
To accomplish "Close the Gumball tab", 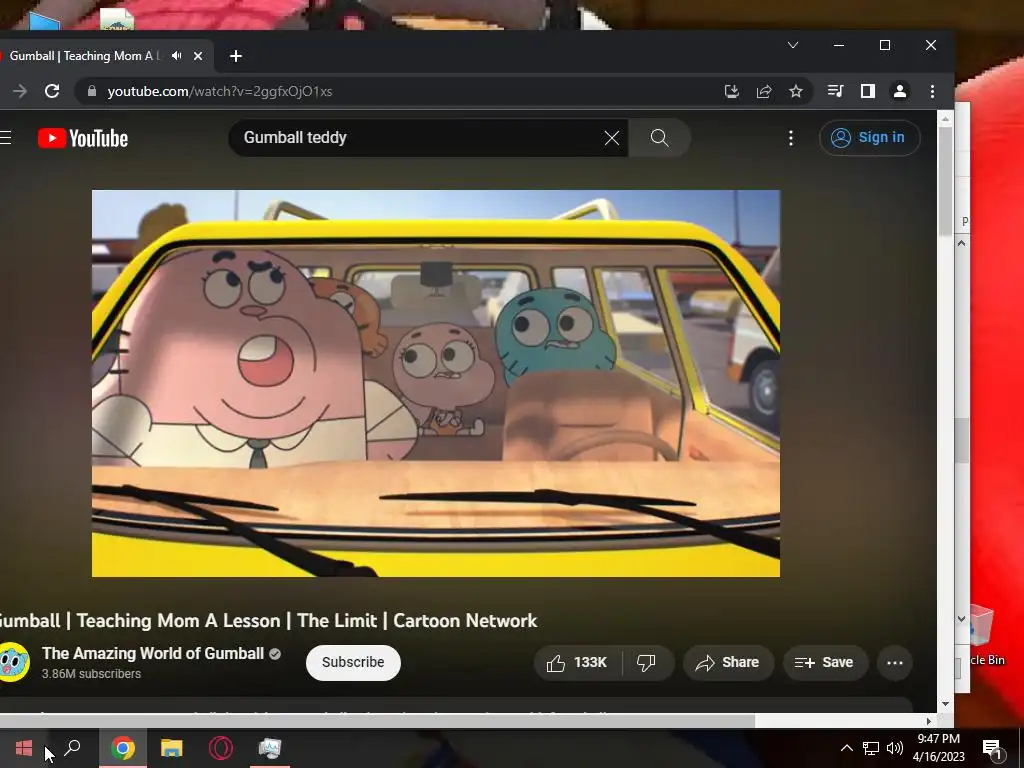I will 198,56.
